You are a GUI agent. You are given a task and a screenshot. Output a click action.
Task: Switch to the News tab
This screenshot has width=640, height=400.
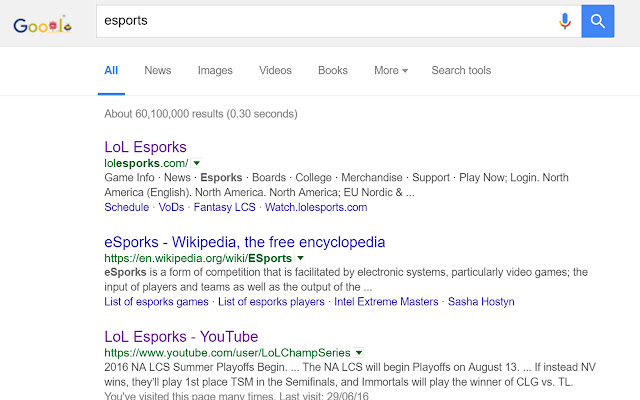(x=157, y=71)
